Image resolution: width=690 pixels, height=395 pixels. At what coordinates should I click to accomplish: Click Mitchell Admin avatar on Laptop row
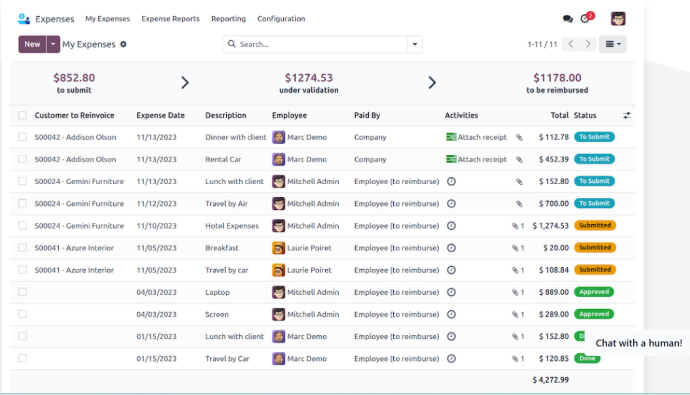tap(278, 292)
